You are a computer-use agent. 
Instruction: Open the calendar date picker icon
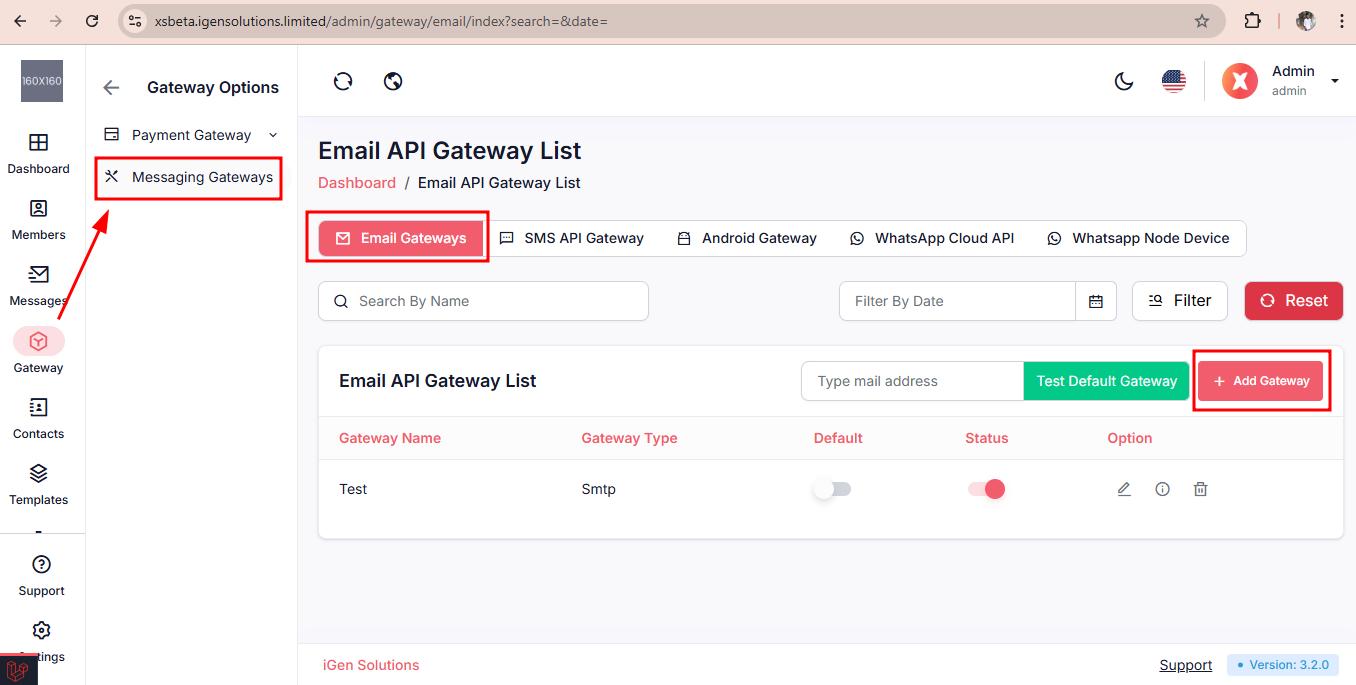1096,301
